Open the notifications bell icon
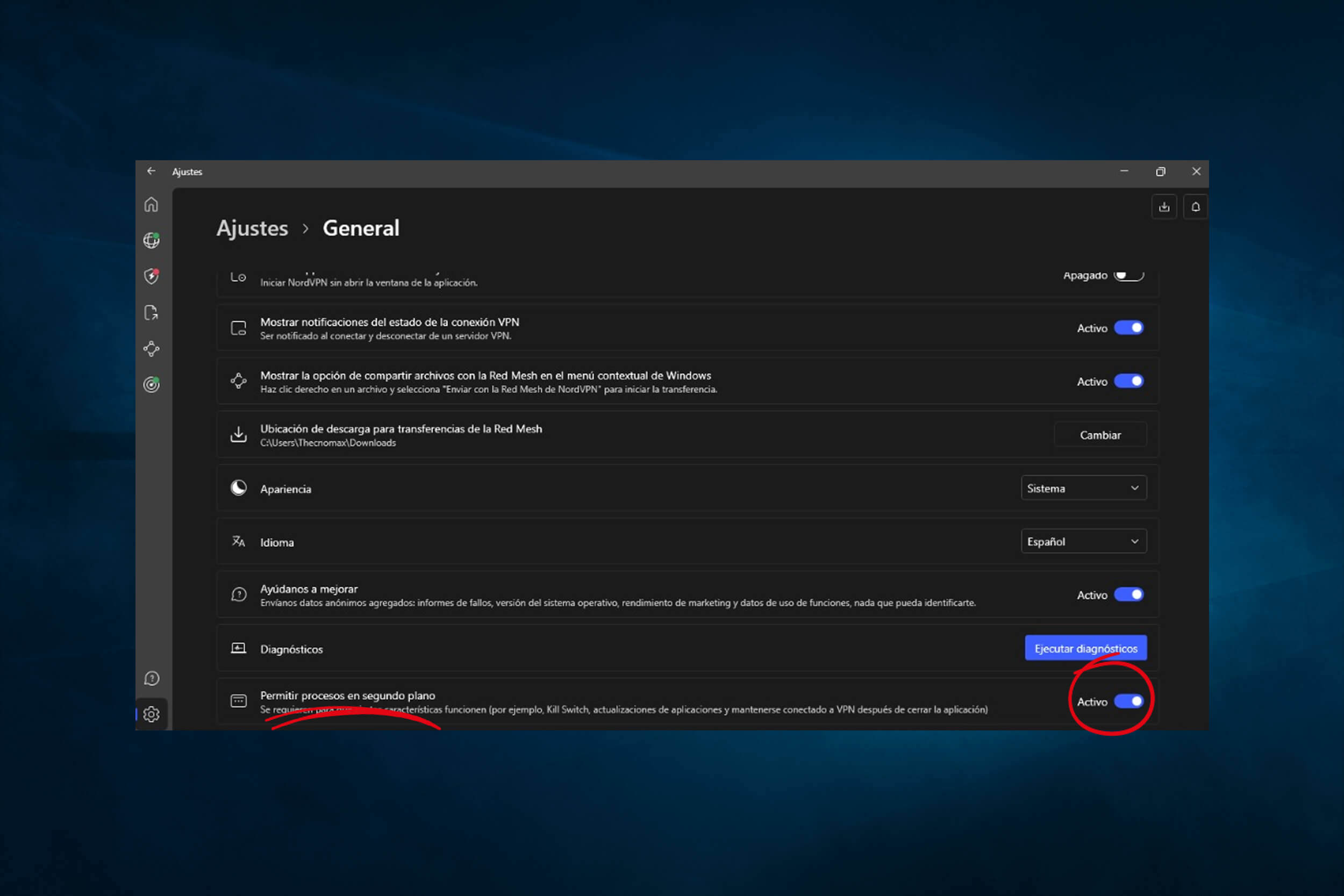The height and width of the screenshot is (896, 1344). click(1196, 207)
